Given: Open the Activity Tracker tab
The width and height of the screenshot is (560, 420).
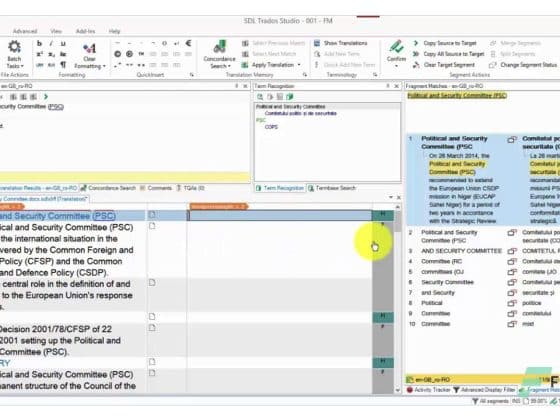Looking at the screenshot, I should coord(429,390).
